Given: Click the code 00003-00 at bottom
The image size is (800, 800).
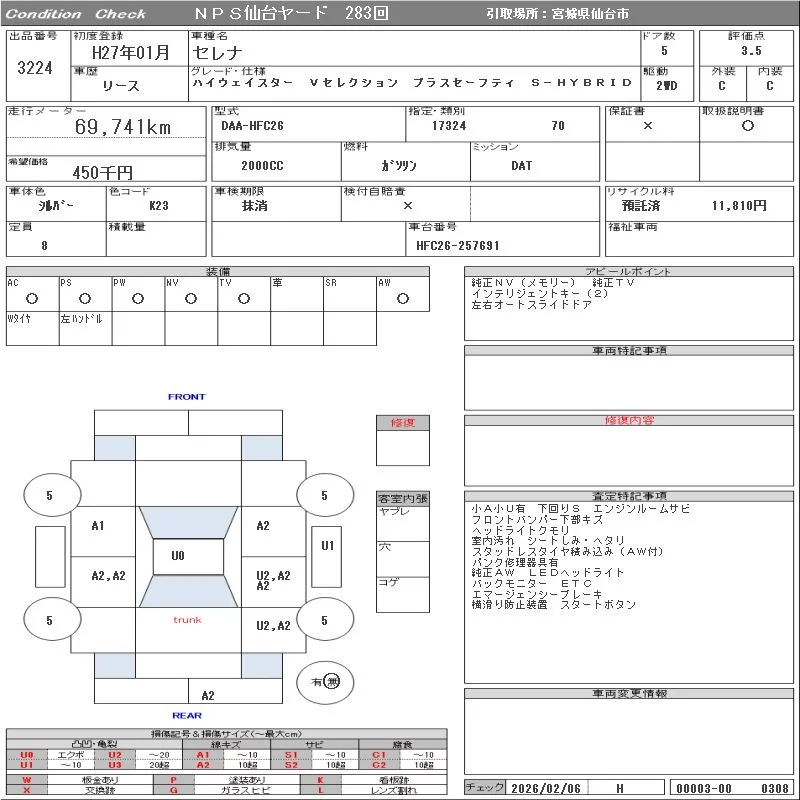Looking at the screenshot, I should [x=704, y=788].
